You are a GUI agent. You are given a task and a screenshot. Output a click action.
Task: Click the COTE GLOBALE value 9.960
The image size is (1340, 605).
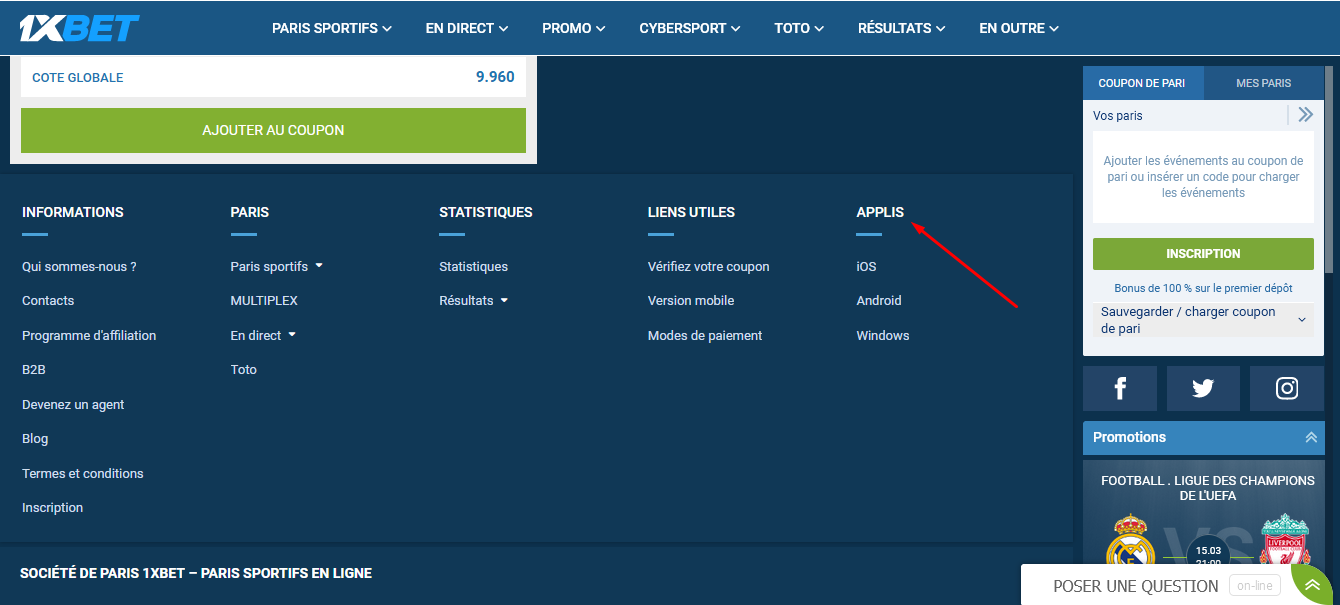click(x=495, y=76)
